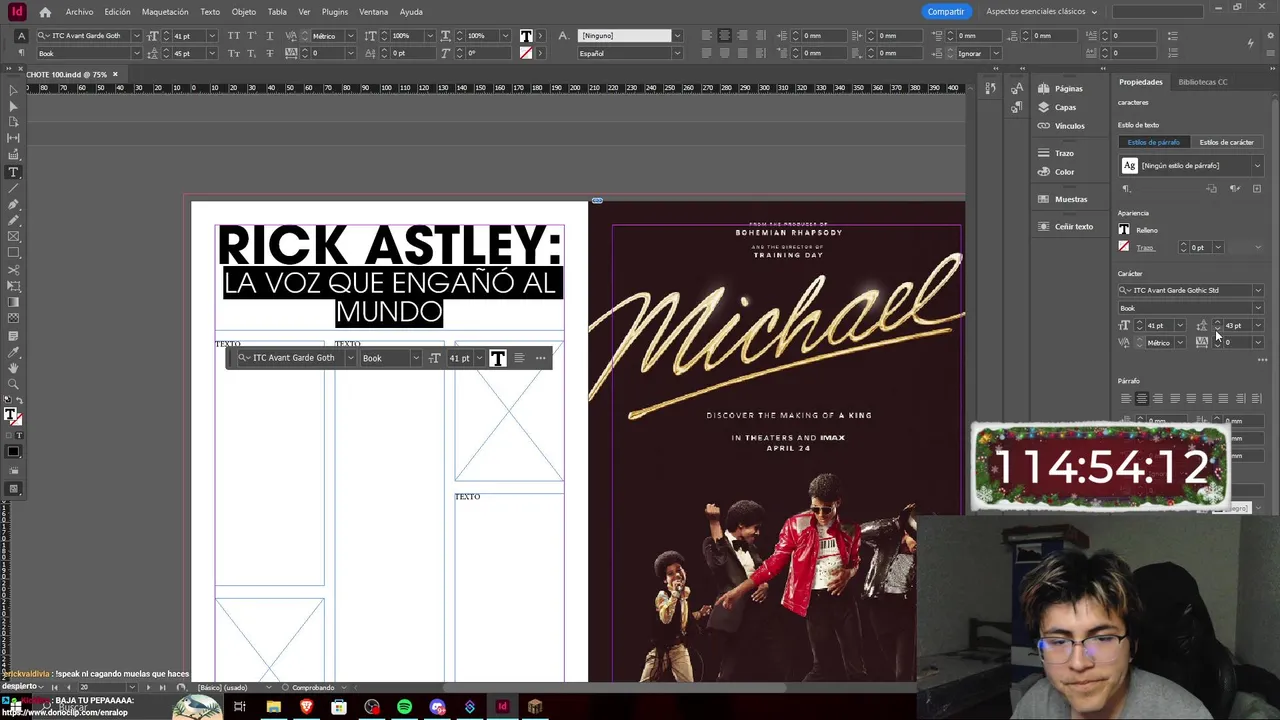The image size is (1280, 720).
Task: Select Estilos de párrafo button
Action: point(1154,142)
